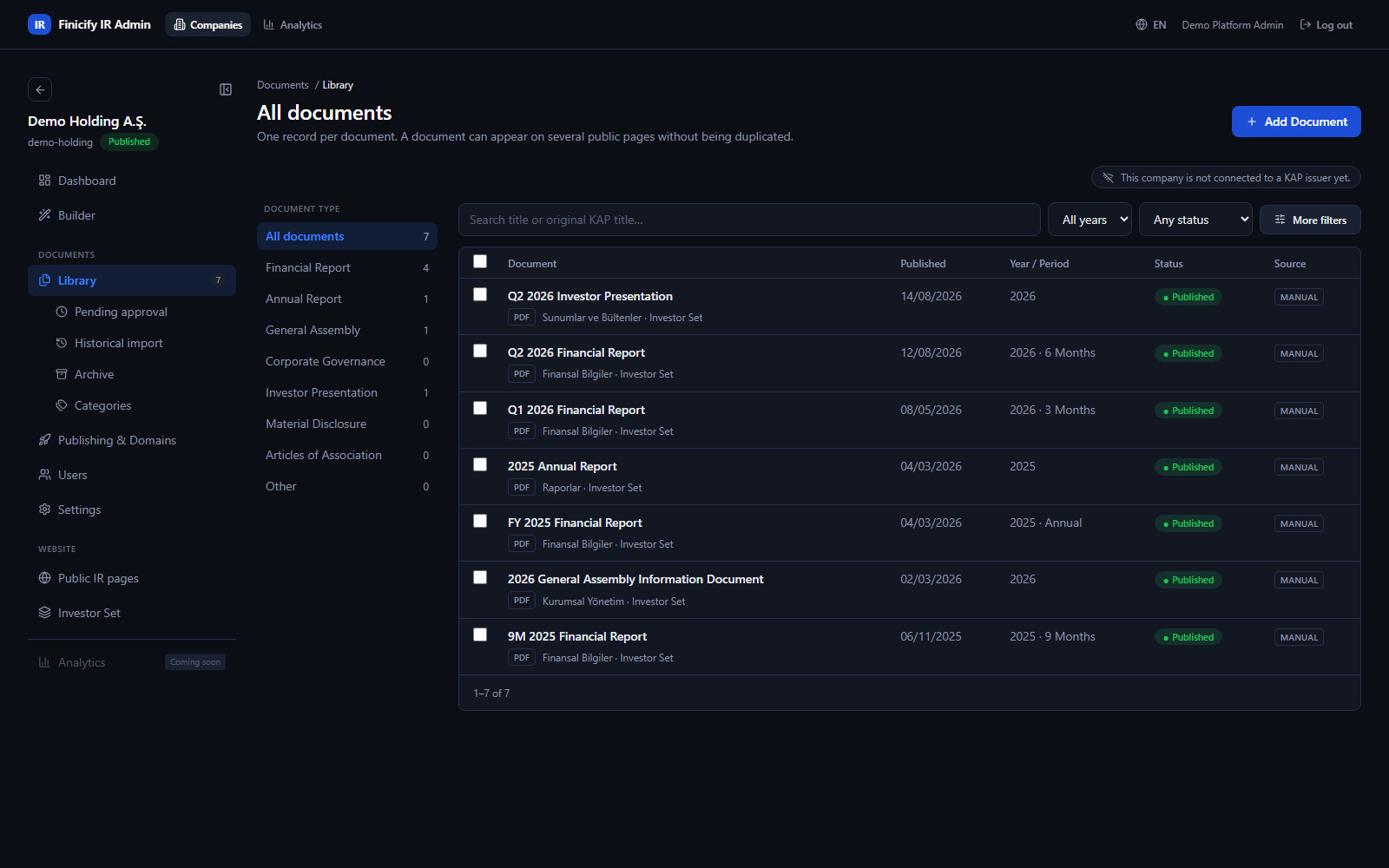The image size is (1389, 868).
Task: Switch to the Companies tab
Action: coord(208,24)
